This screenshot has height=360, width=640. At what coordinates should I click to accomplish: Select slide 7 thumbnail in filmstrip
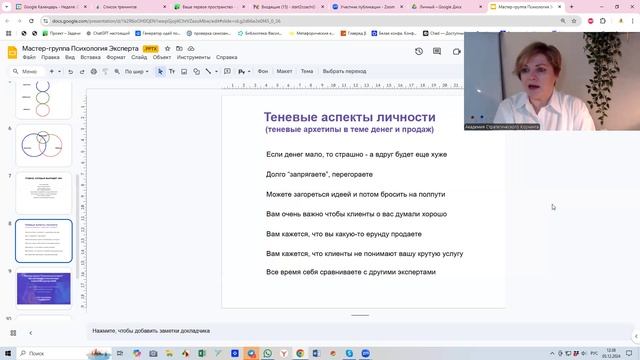(x=44, y=193)
